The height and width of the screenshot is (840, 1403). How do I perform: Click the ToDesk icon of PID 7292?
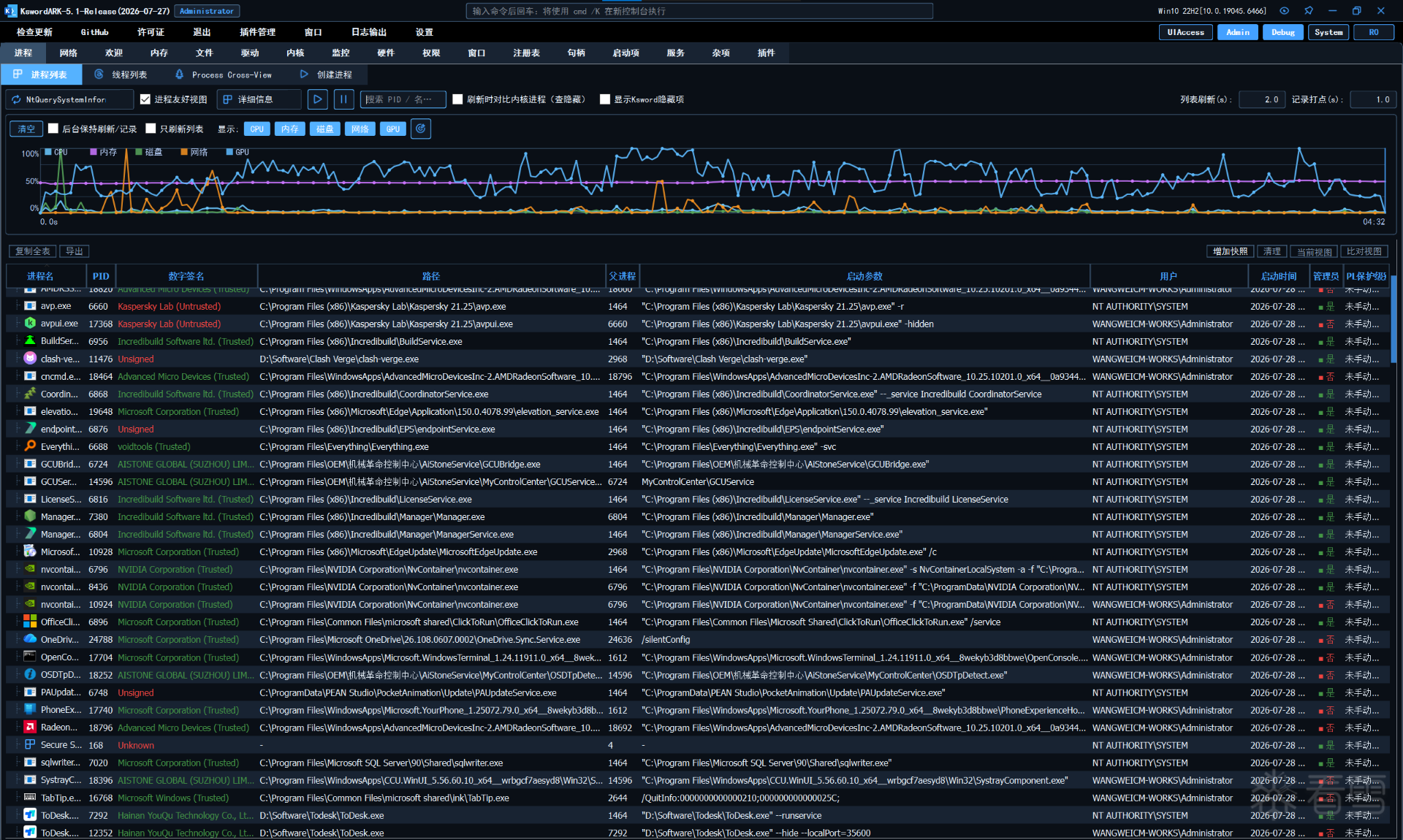coord(30,815)
